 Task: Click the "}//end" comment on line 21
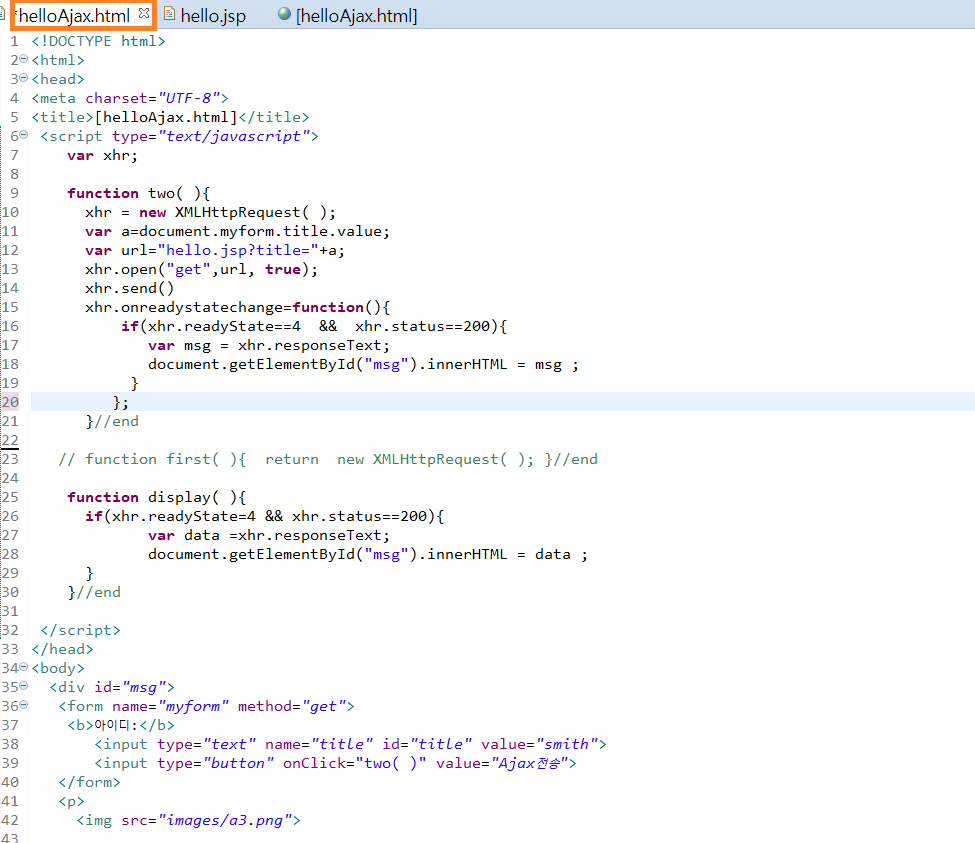(x=112, y=422)
